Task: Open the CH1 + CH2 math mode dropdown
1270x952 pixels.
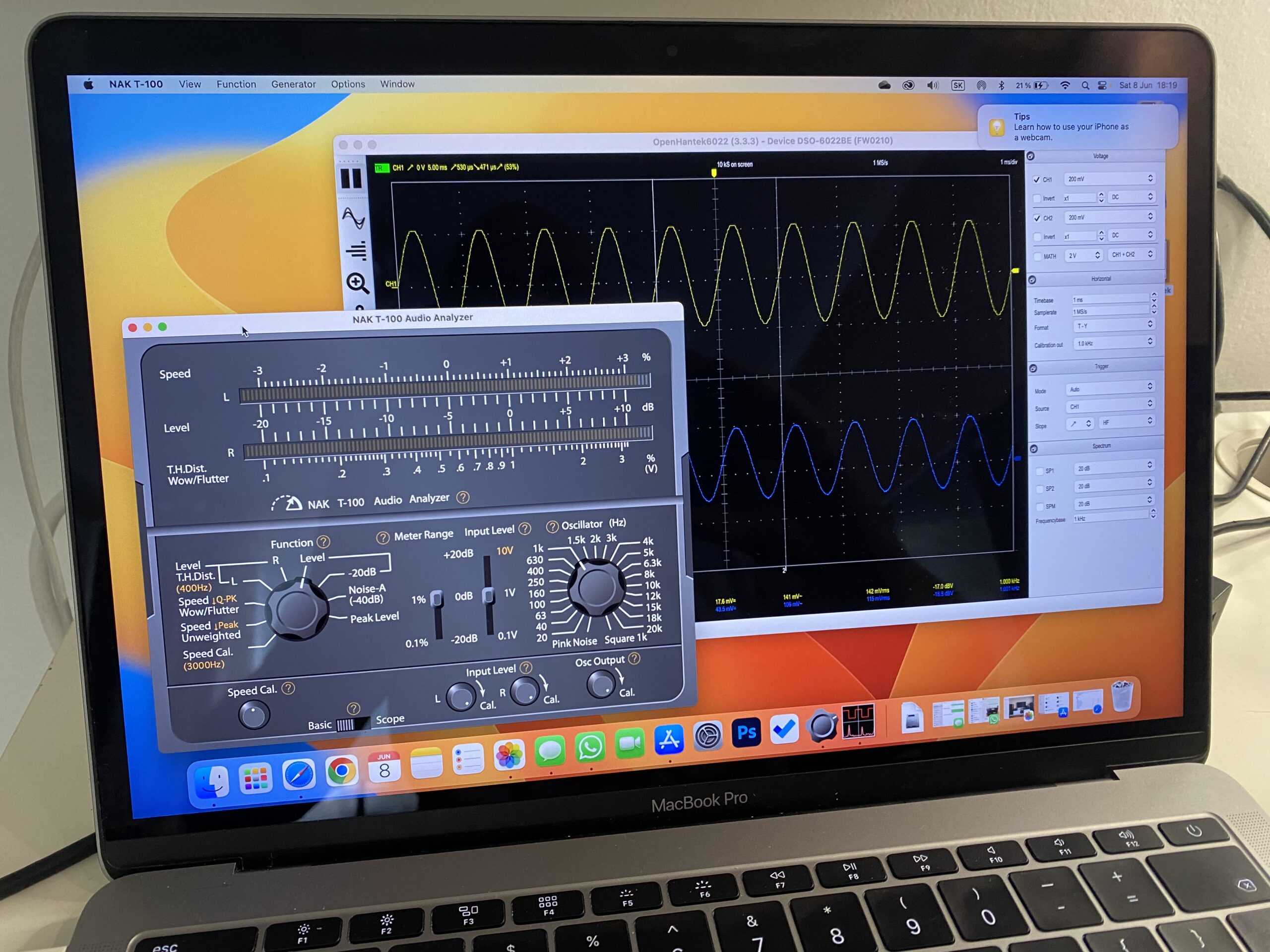Action: coord(1132,254)
